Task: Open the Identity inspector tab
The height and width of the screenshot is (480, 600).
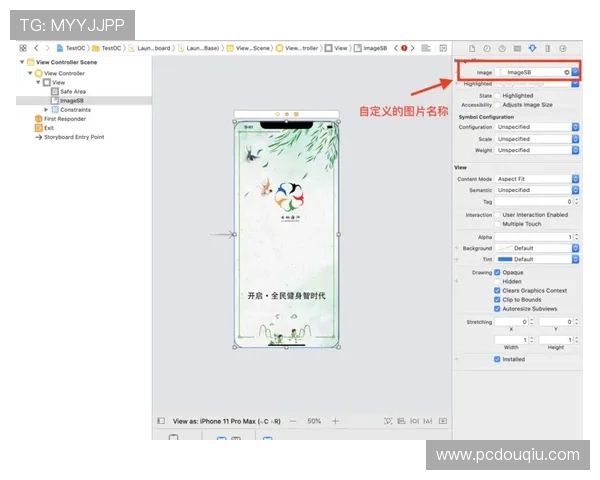Action: (517, 49)
